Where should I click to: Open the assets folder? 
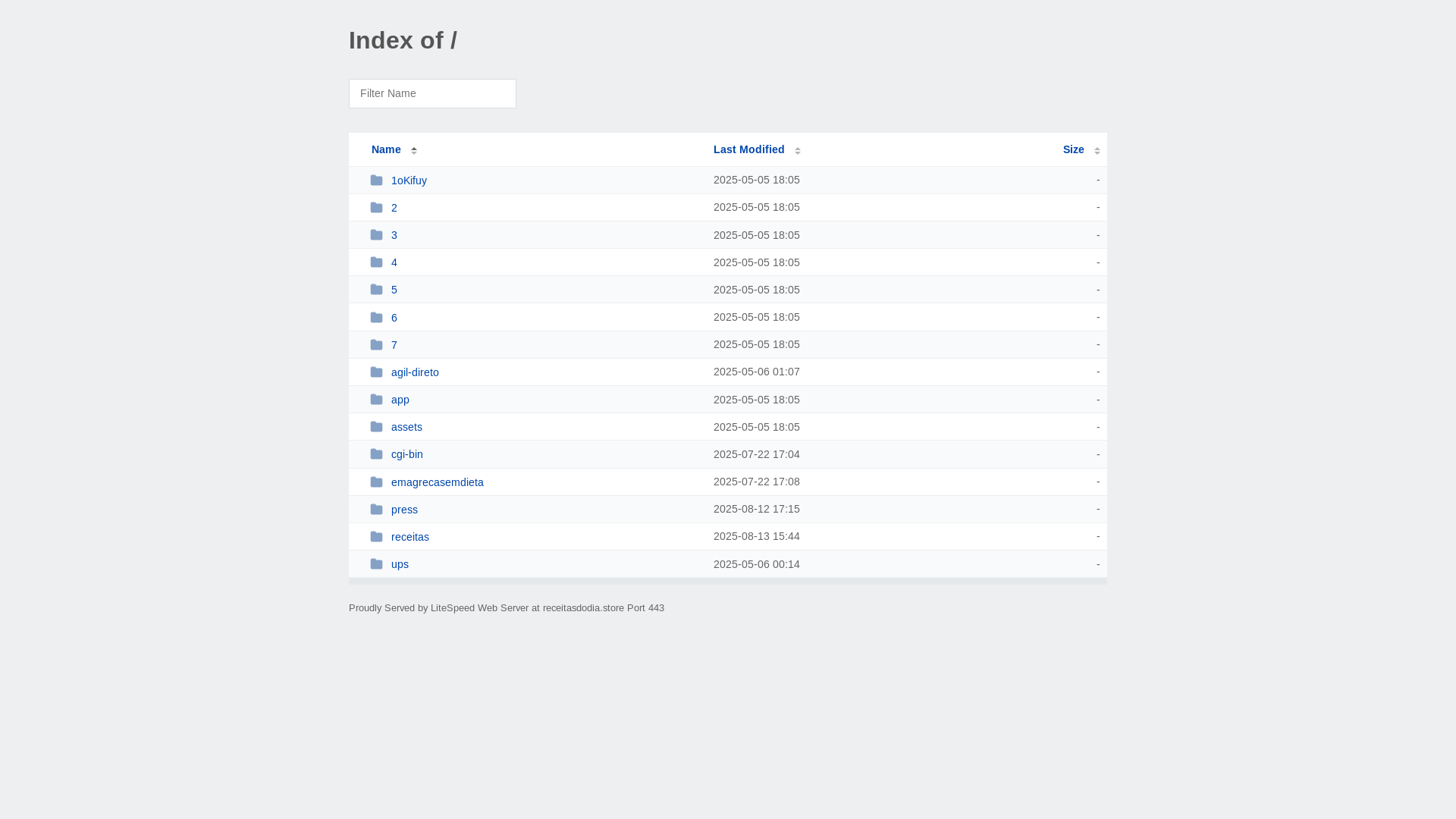406,427
